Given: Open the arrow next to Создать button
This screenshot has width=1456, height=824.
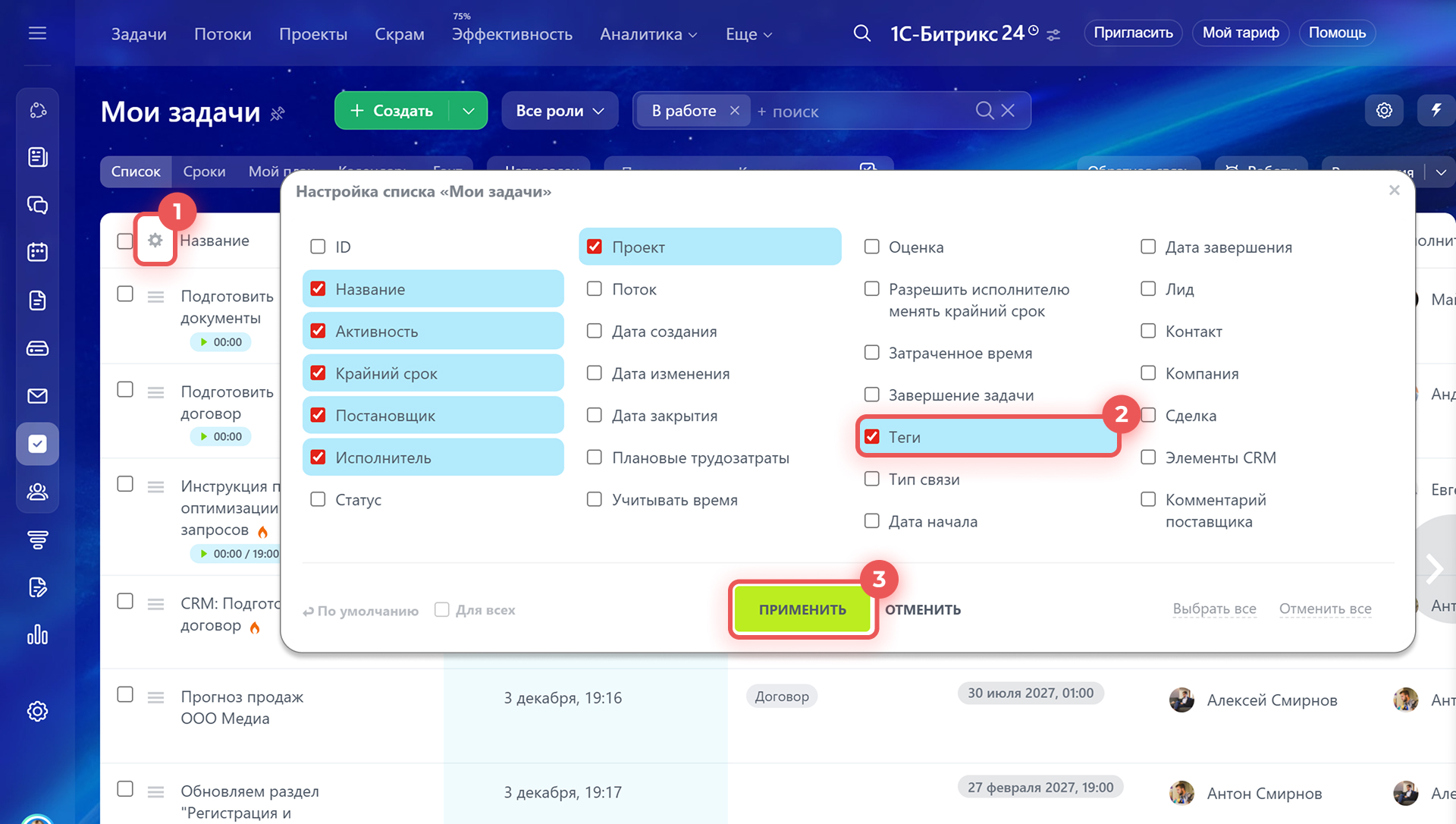Looking at the screenshot, I should coord(469,111).
